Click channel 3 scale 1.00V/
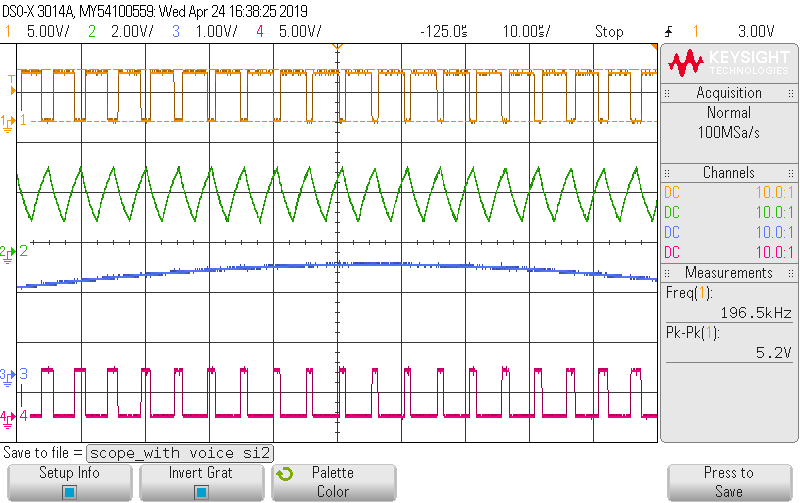 216,32
